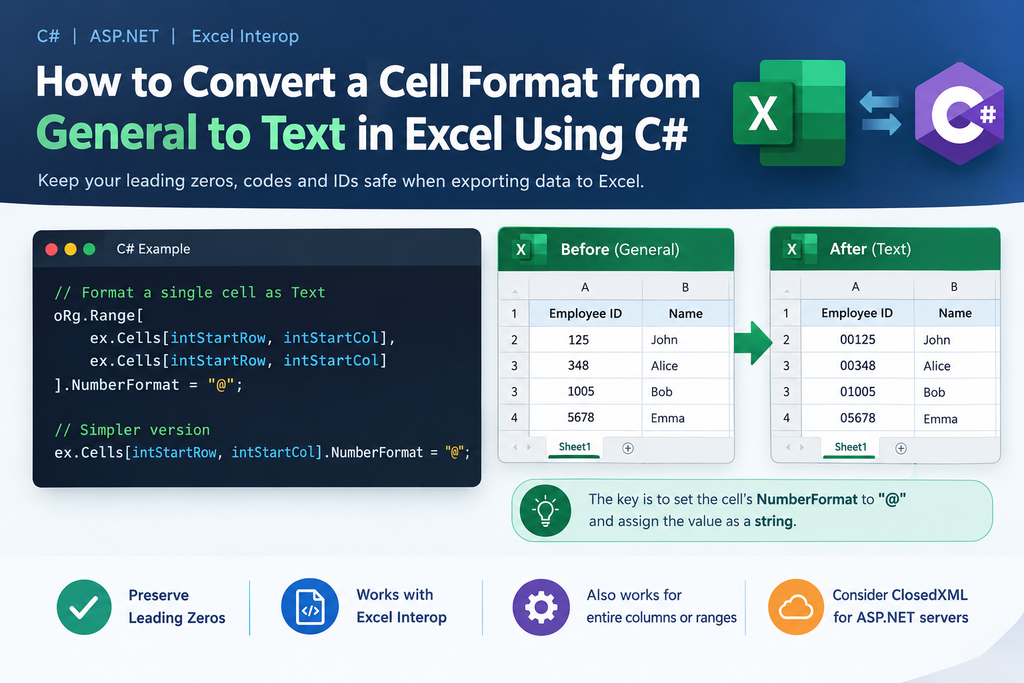Viewport: 1024px width, 683px height.
Task: Click the '// Simpler version' comment
Action: (132, 430)
